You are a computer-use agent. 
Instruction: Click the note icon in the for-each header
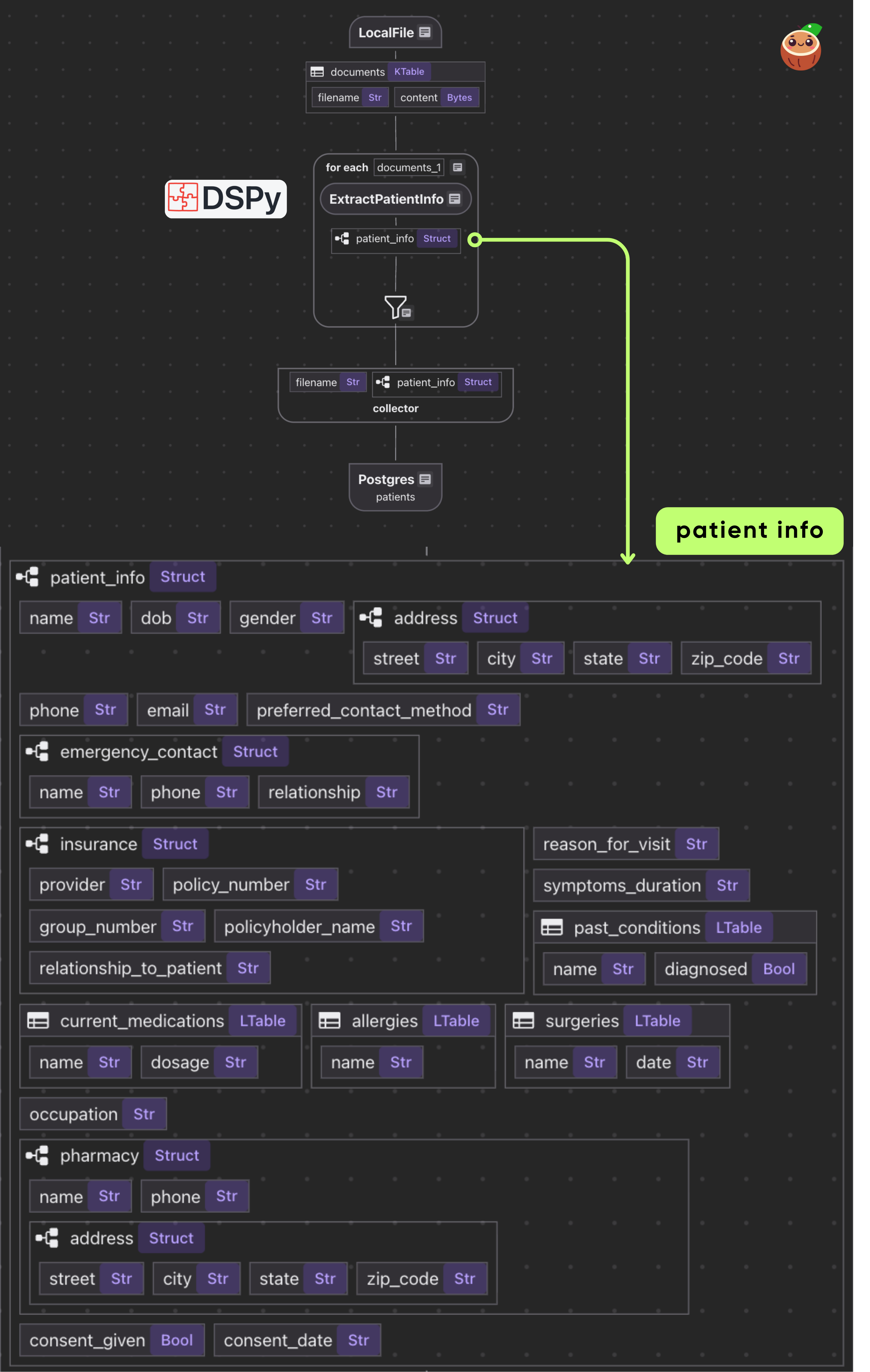[x=457, y=168]
